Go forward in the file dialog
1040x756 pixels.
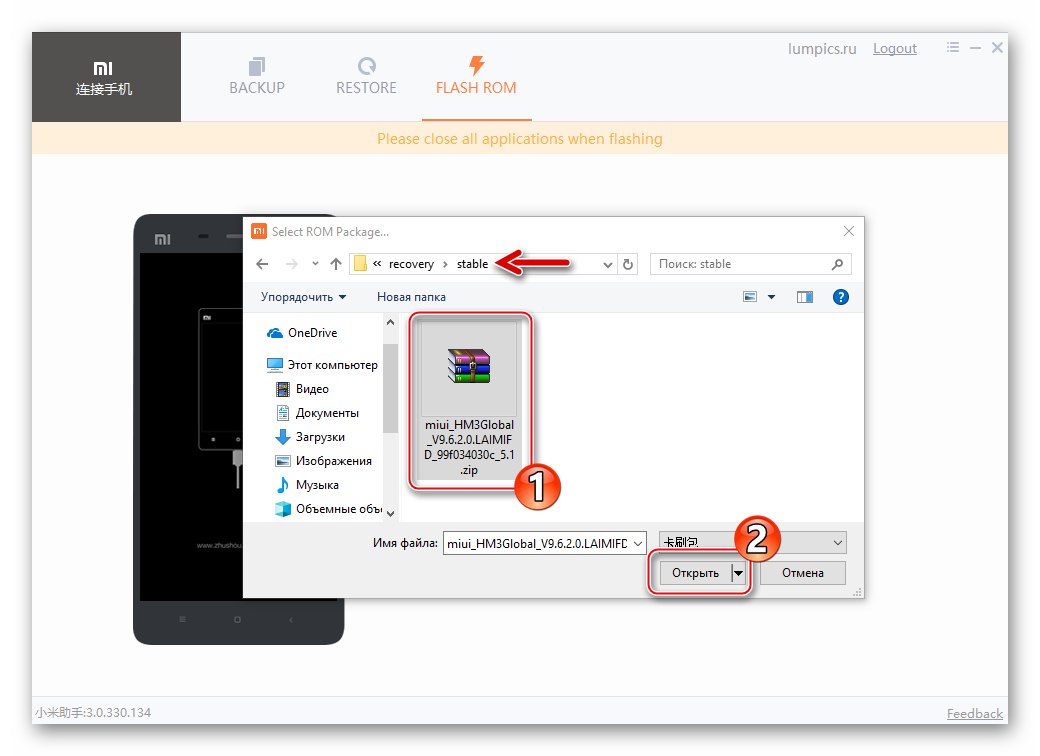pos(291,264)
